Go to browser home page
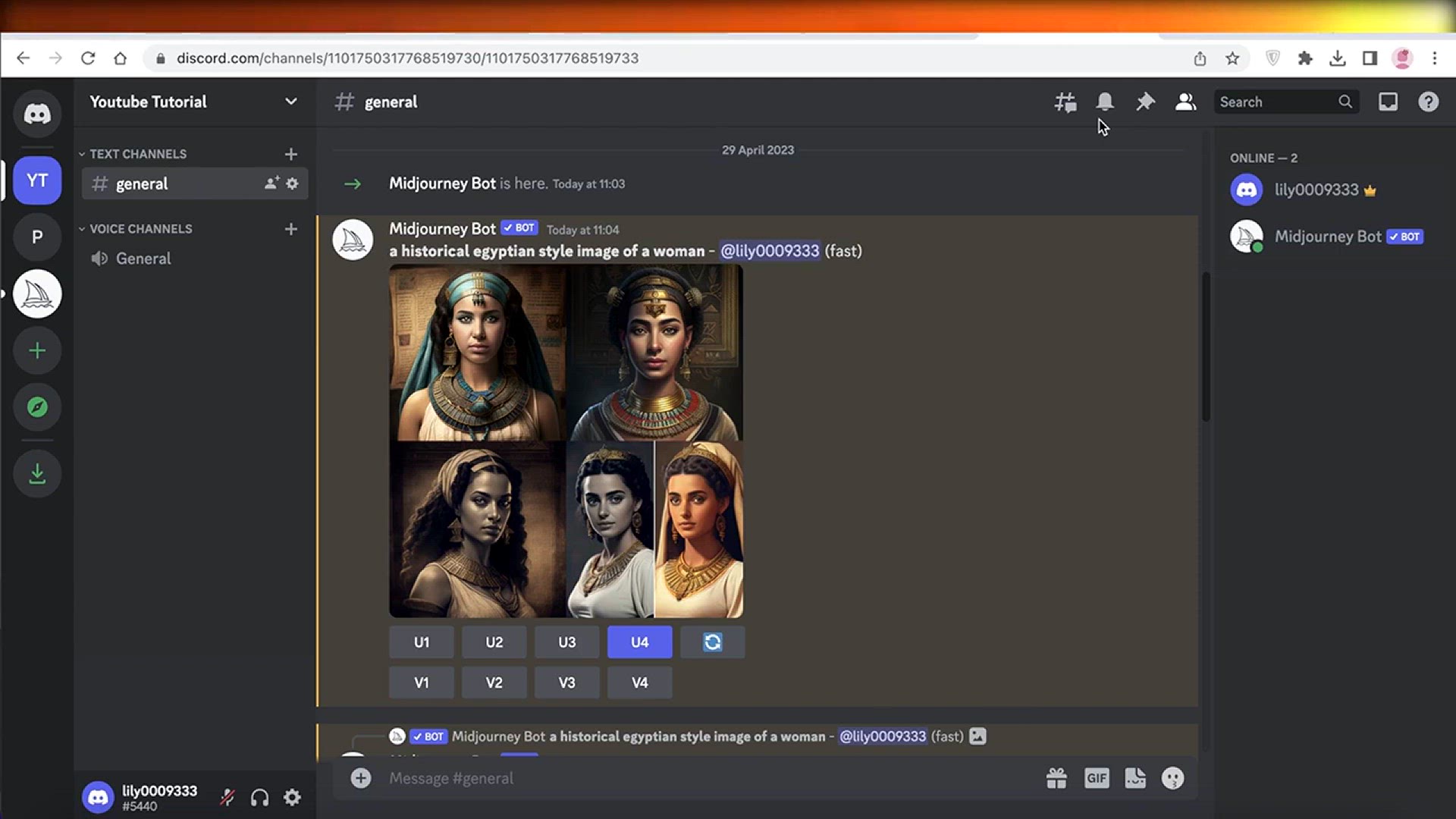Viewport: 1456px width, 819px height. (x=120, y=58)
